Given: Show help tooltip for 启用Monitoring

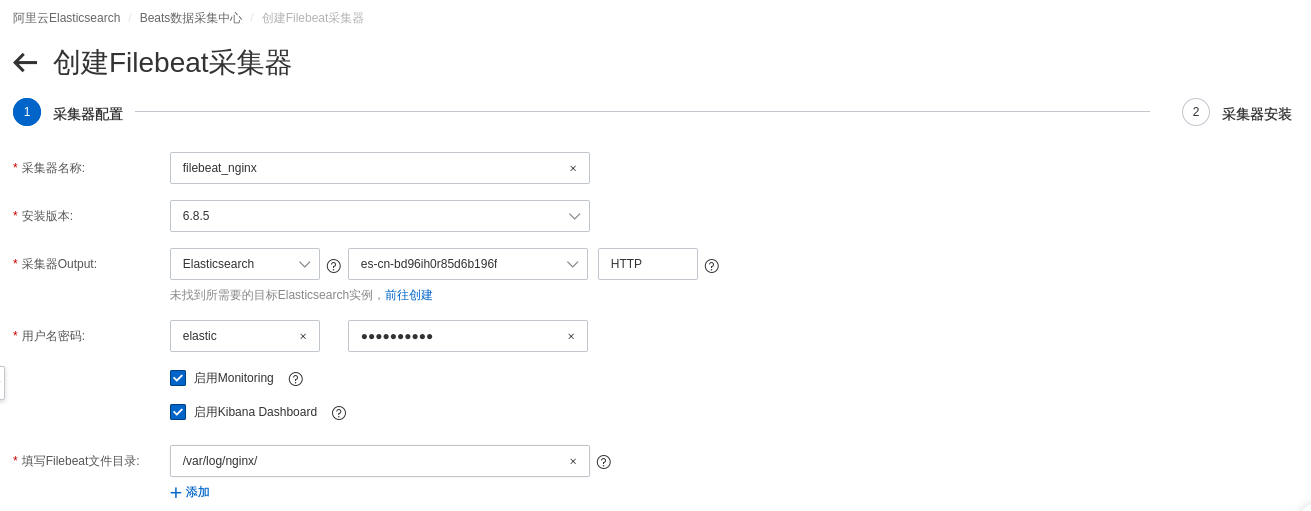Looking at the screenshot, I should tap(296, 379).
